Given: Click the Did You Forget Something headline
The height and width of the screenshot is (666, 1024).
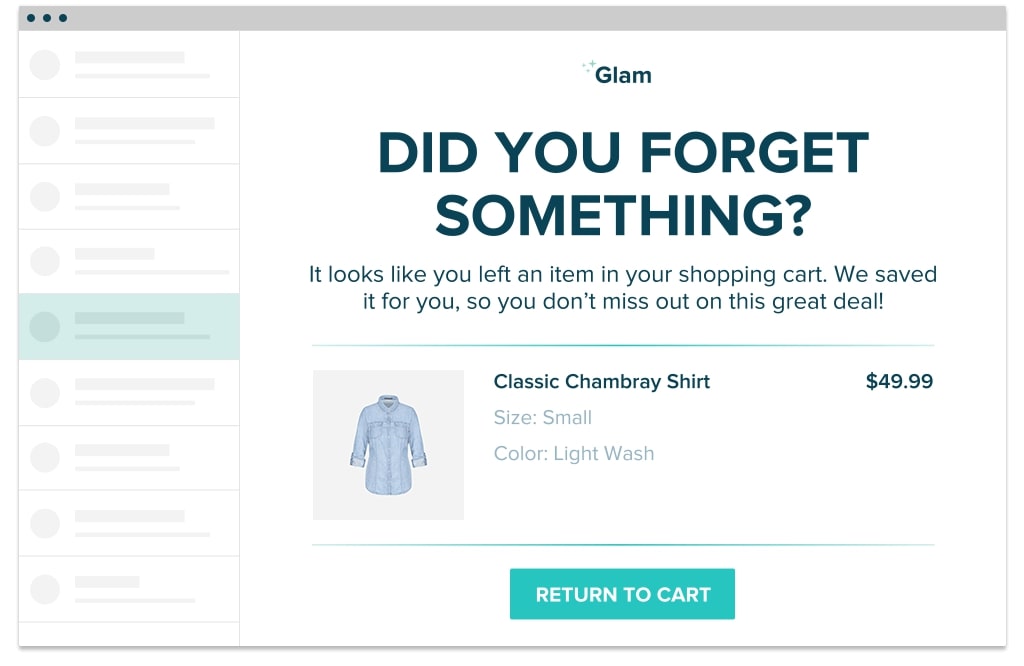Looking at the screenshot, I should pos(622,184).
